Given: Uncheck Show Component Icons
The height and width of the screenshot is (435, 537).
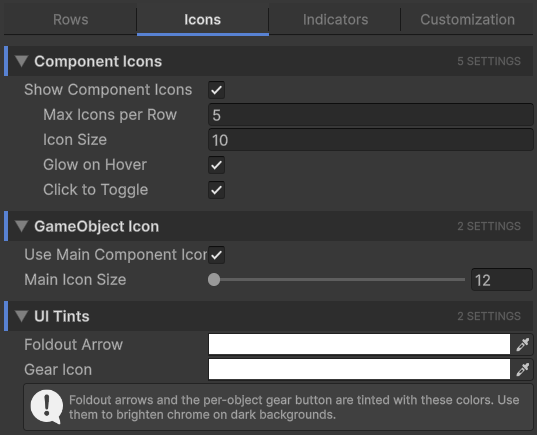Looking at the screenshot, I should pos(216,90).
